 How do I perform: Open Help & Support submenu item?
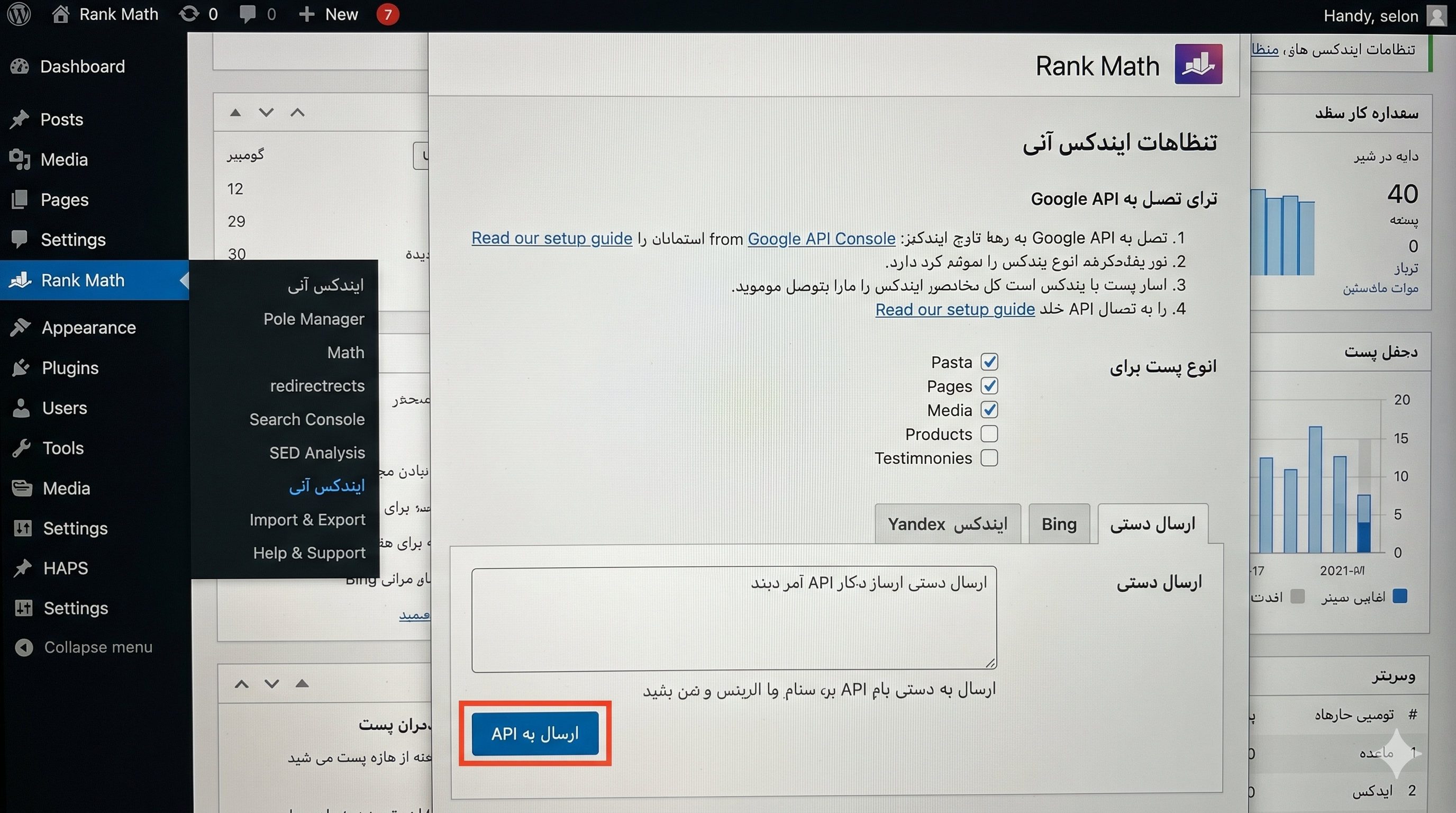[x=309, y=553]
